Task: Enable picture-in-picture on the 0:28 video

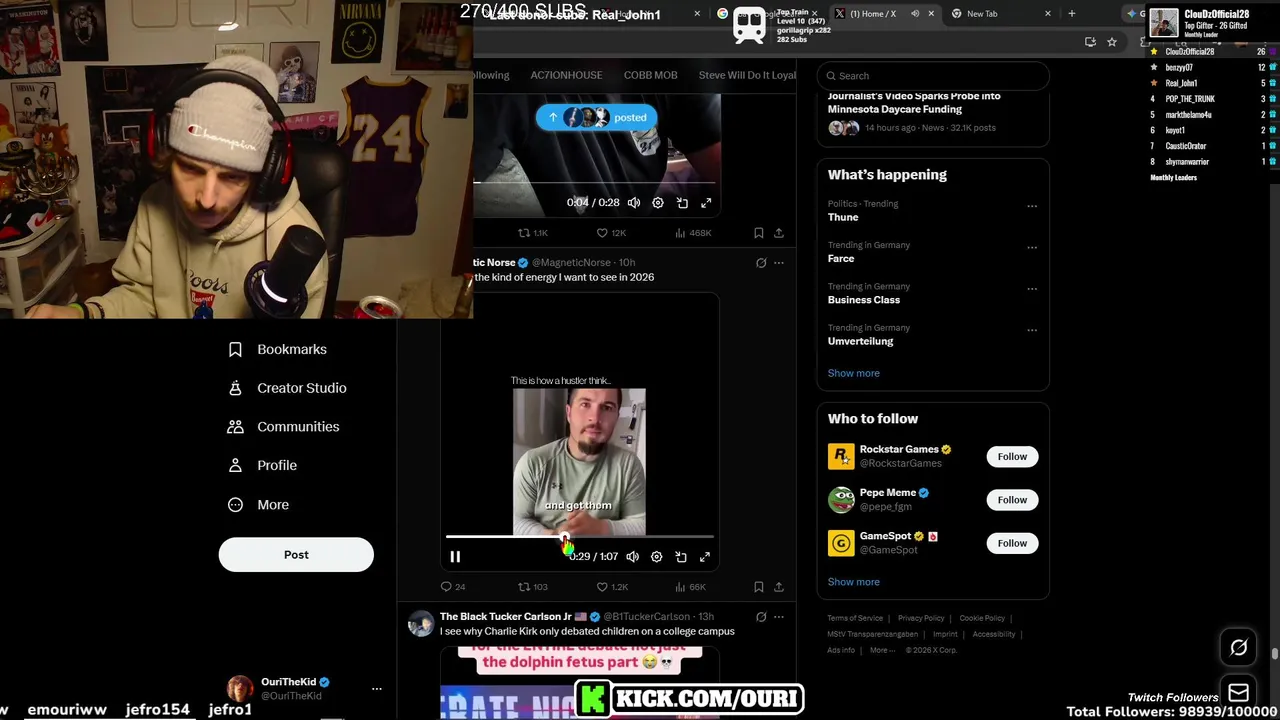Action: 682,203
